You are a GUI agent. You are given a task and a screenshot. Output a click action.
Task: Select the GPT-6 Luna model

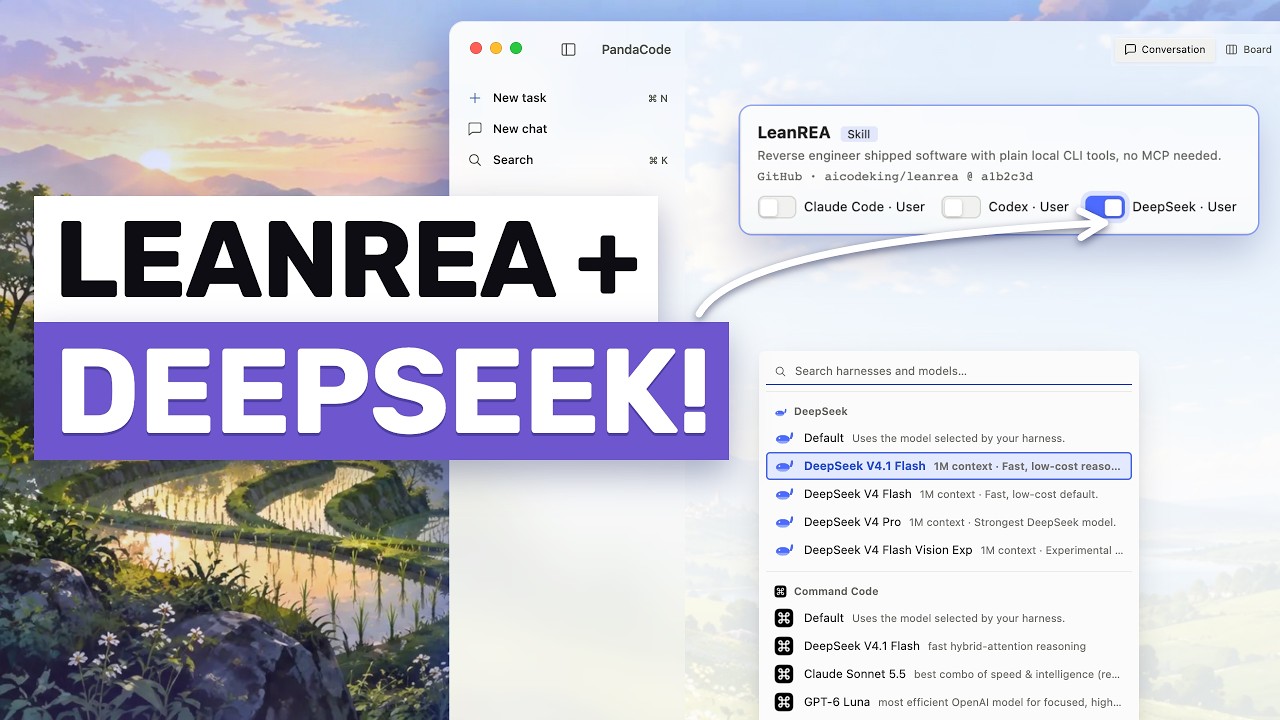pyautogui.click(x=949, y=702)
